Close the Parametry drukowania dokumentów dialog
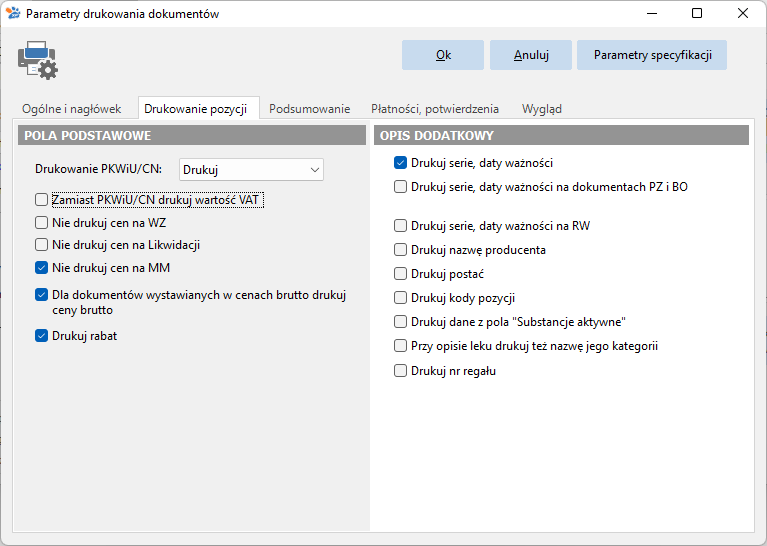This screenshot has width=767, height=546. click(x=743, y=13)
